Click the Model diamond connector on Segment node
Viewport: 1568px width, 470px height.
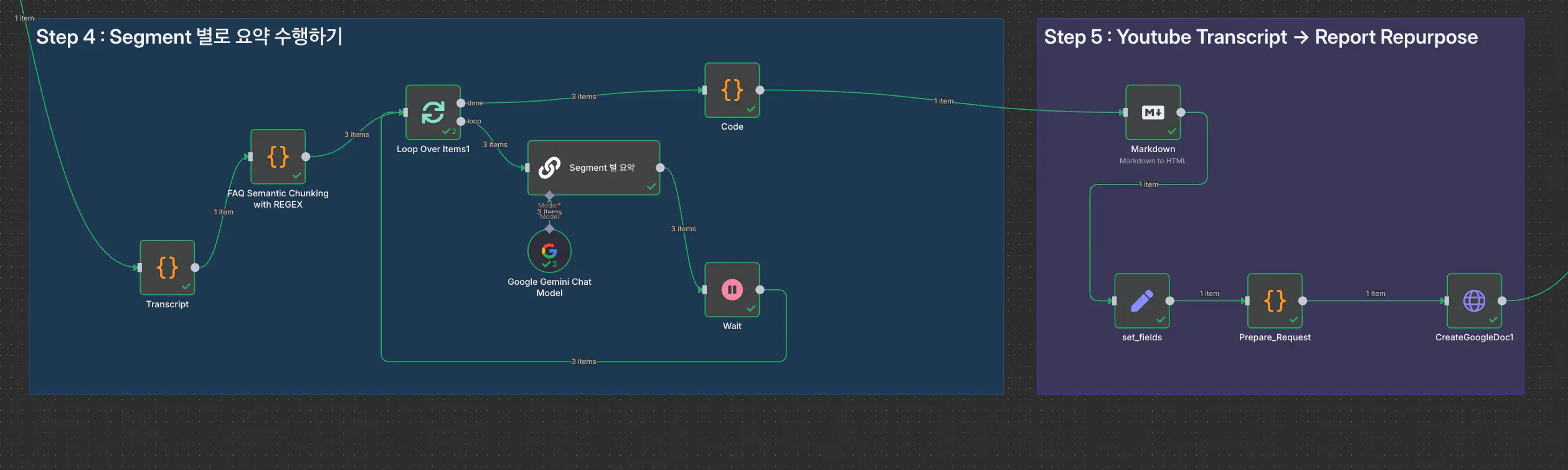pos(549,196)
